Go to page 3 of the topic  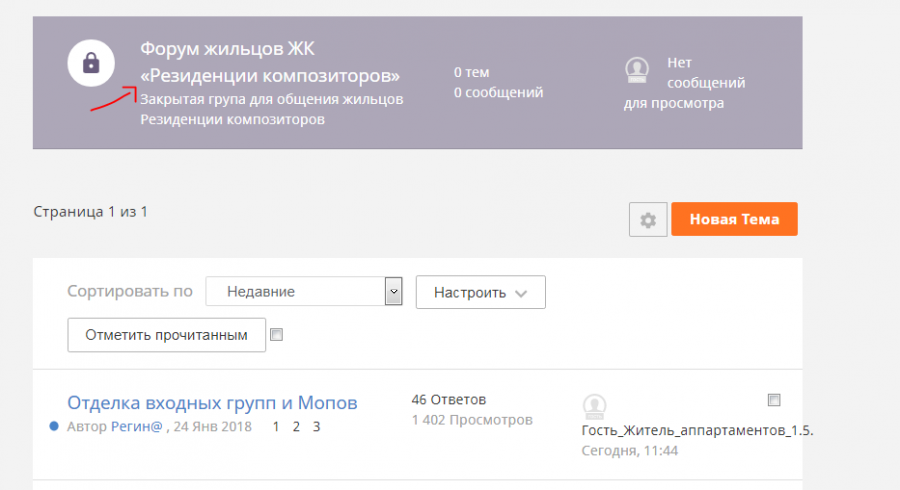point(316,427)
